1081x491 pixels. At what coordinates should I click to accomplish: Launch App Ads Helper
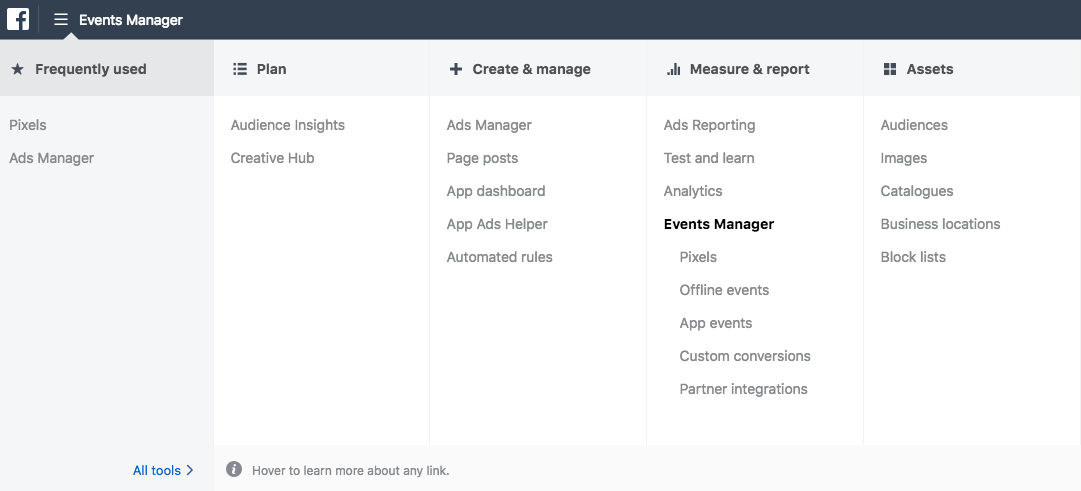[x=497, y=224]
